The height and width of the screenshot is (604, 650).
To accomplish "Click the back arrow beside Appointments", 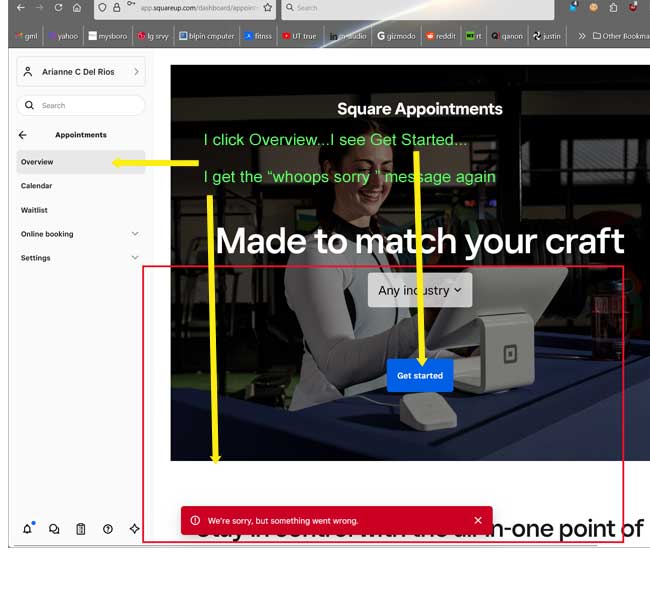I will [x=23, y=135].
